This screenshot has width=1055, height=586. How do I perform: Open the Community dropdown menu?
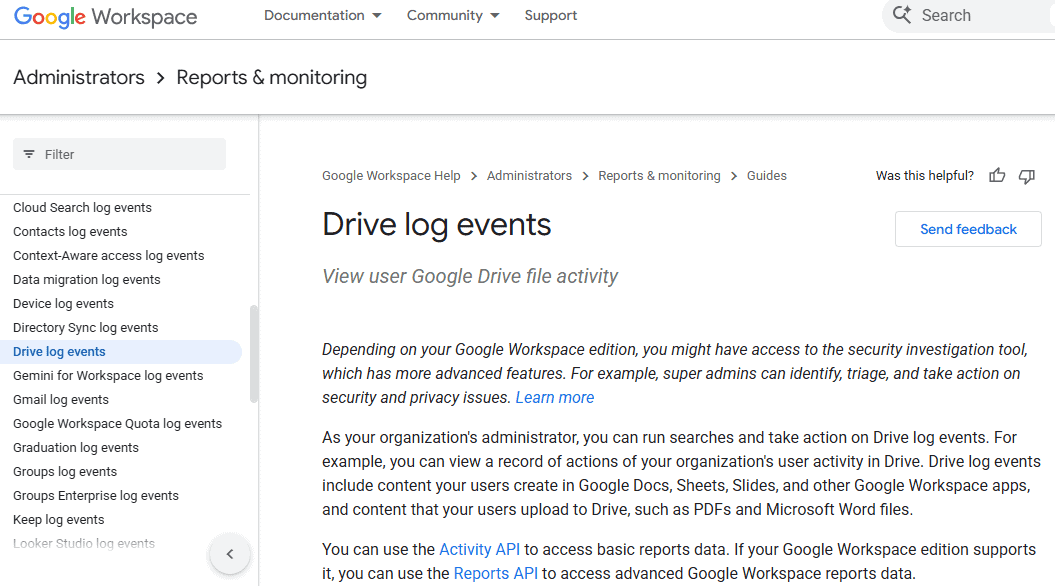[453, 15]
